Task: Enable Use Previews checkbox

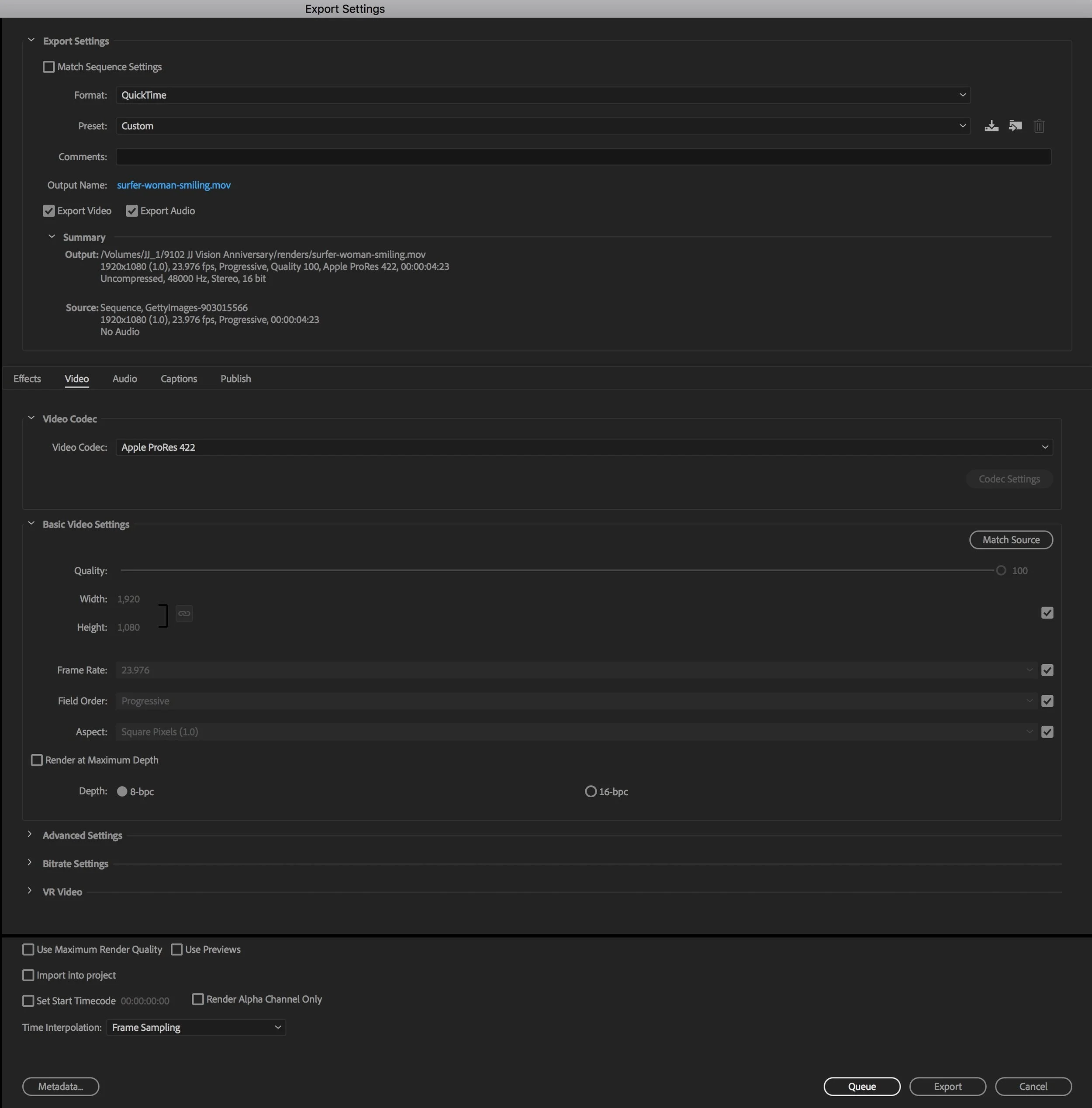Action: [176, 949]
